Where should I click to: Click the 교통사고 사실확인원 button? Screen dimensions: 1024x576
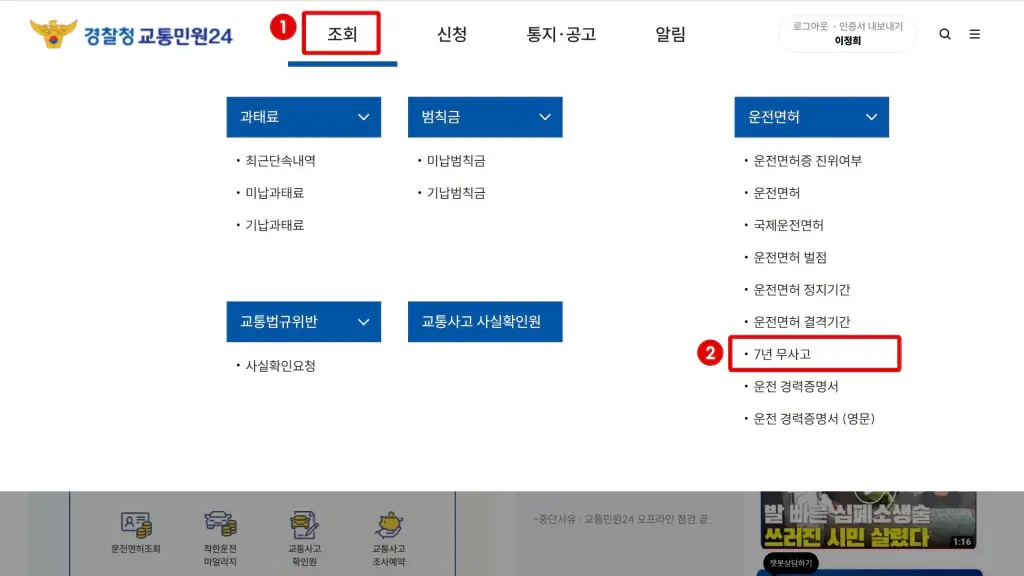pos(485,321)
